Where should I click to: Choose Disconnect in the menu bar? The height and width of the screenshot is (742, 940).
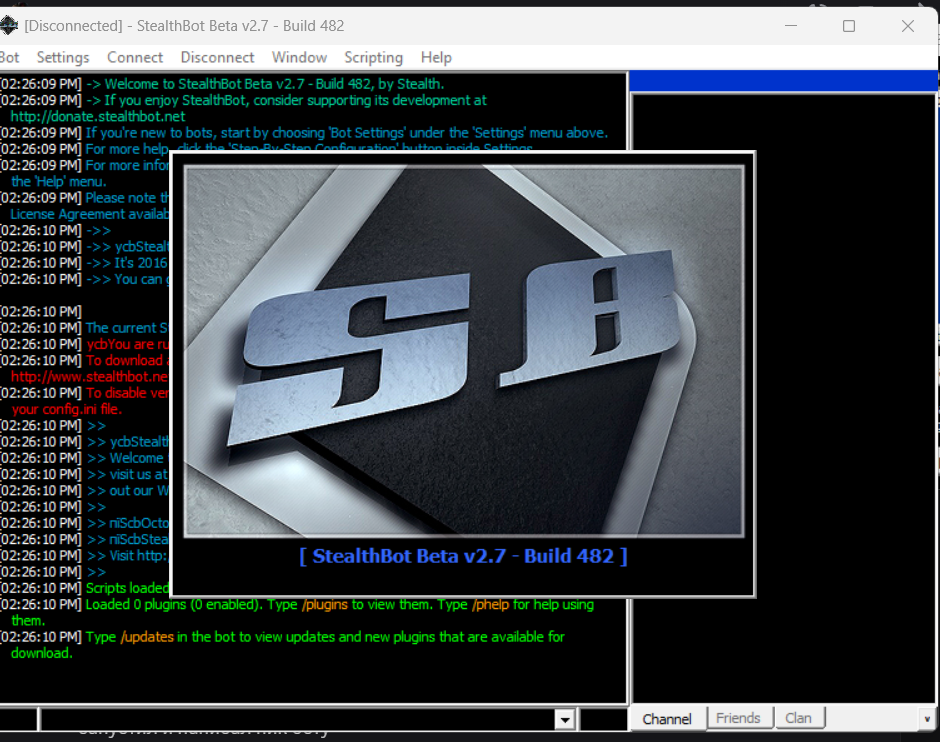point(218,58)
